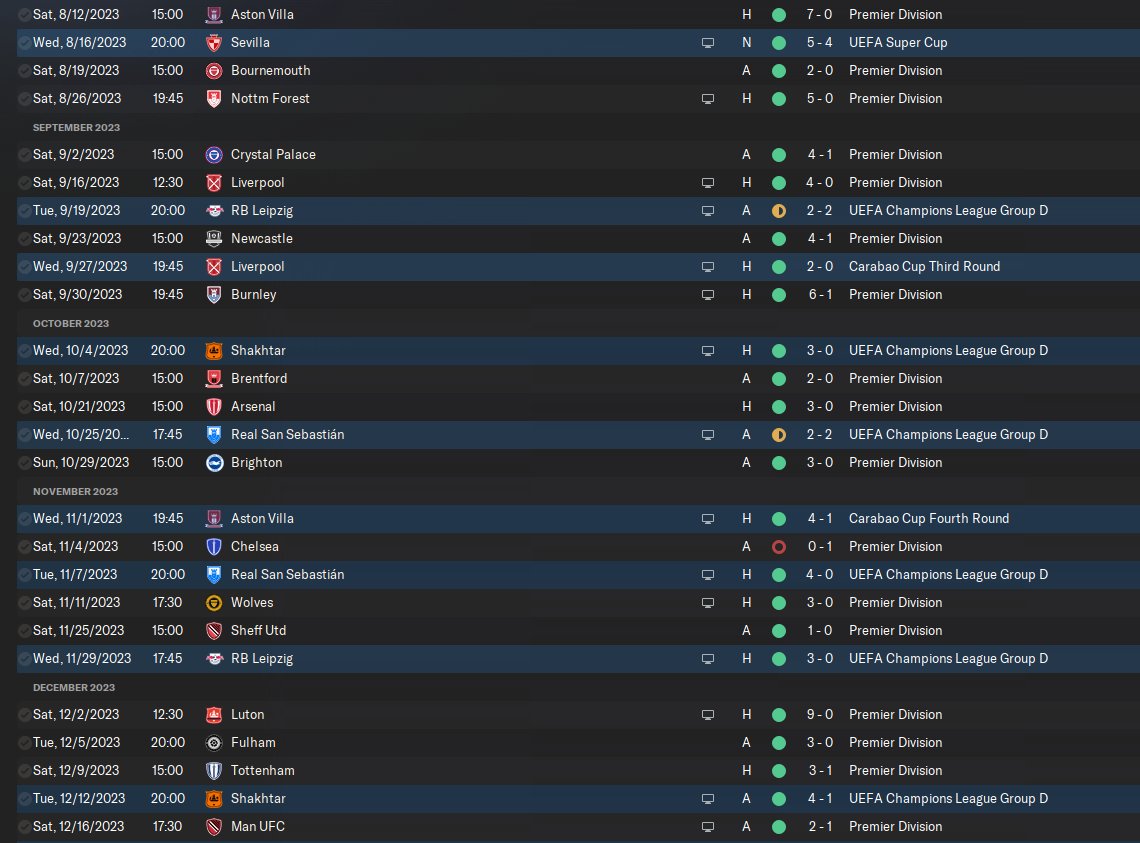Click the Aston Villa club badge on 8/12/2023
The image size is (1140, 843).
(213, 15)
